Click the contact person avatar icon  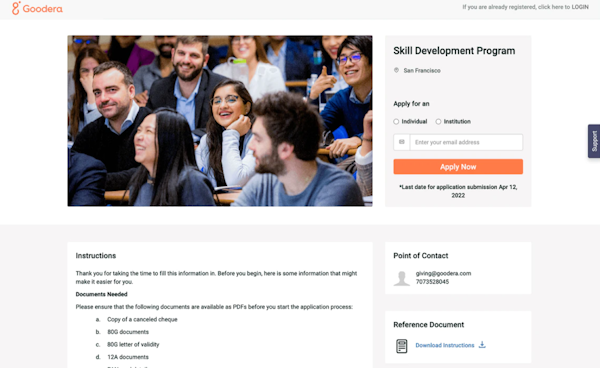(x=402, y=278)
